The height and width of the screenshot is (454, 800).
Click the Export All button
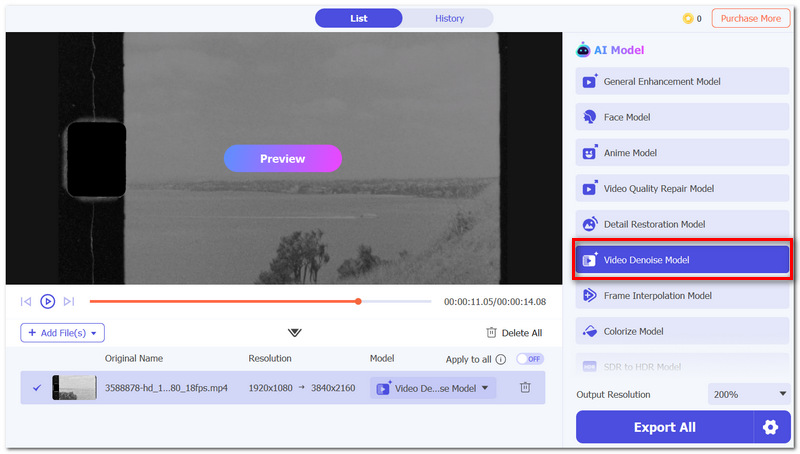665,427
